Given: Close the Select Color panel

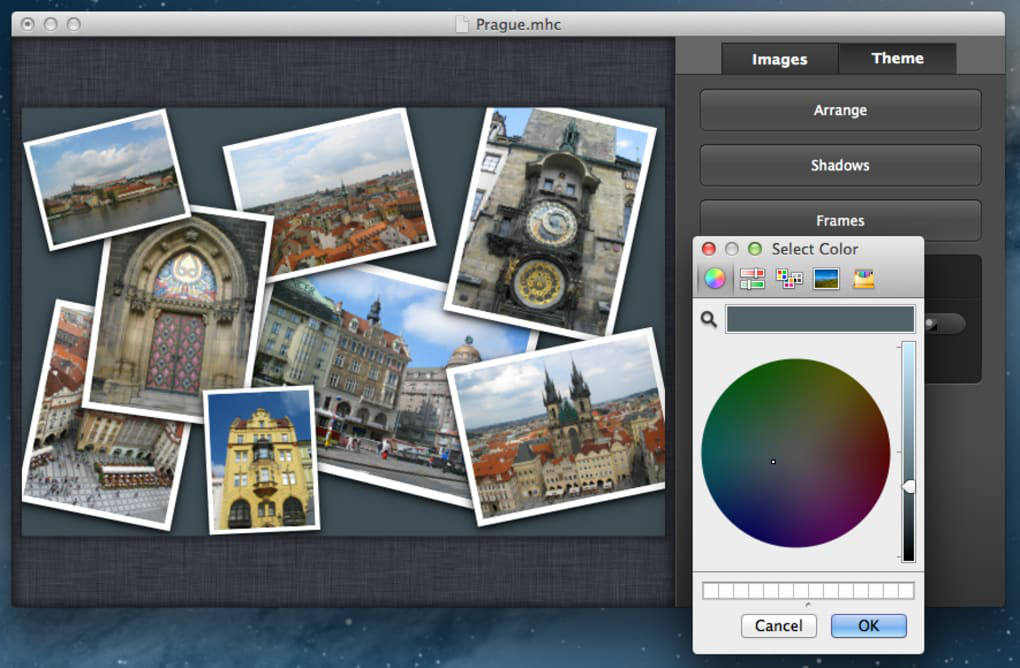Looking at the screenshot, I should 709,249.
